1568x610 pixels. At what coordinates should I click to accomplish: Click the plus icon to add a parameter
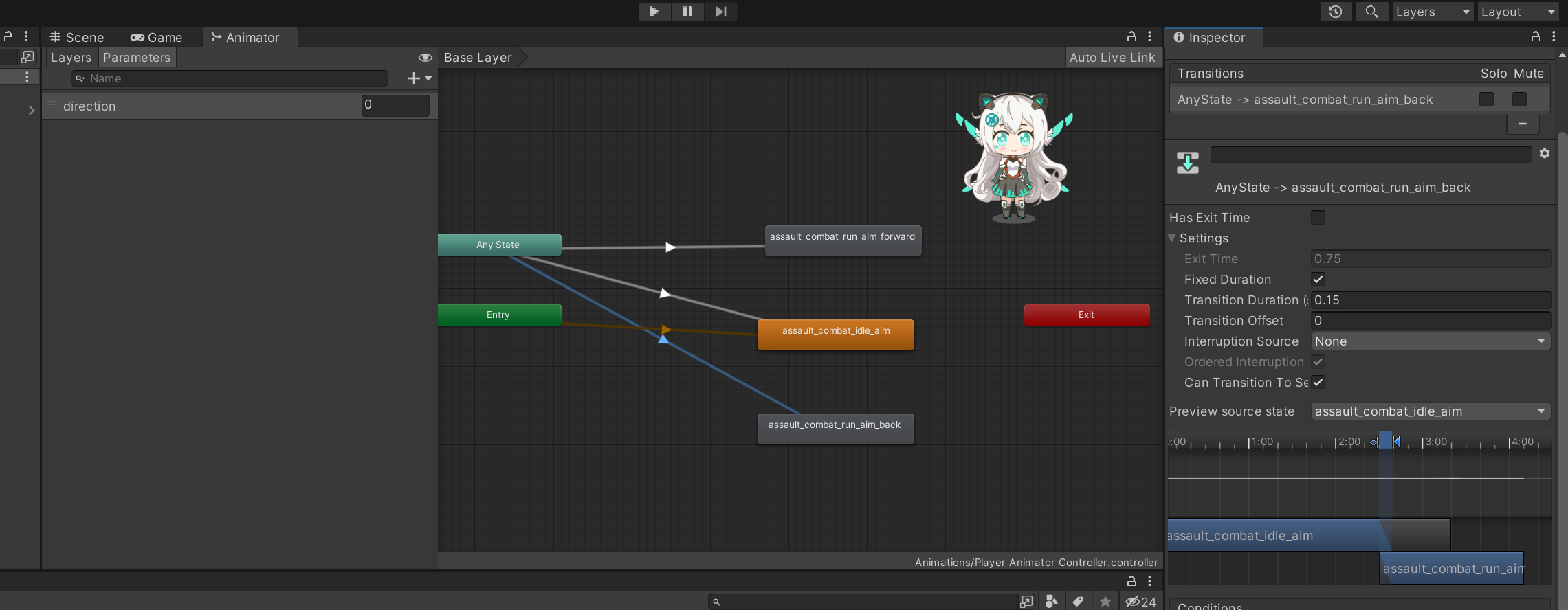click(413, 78)
